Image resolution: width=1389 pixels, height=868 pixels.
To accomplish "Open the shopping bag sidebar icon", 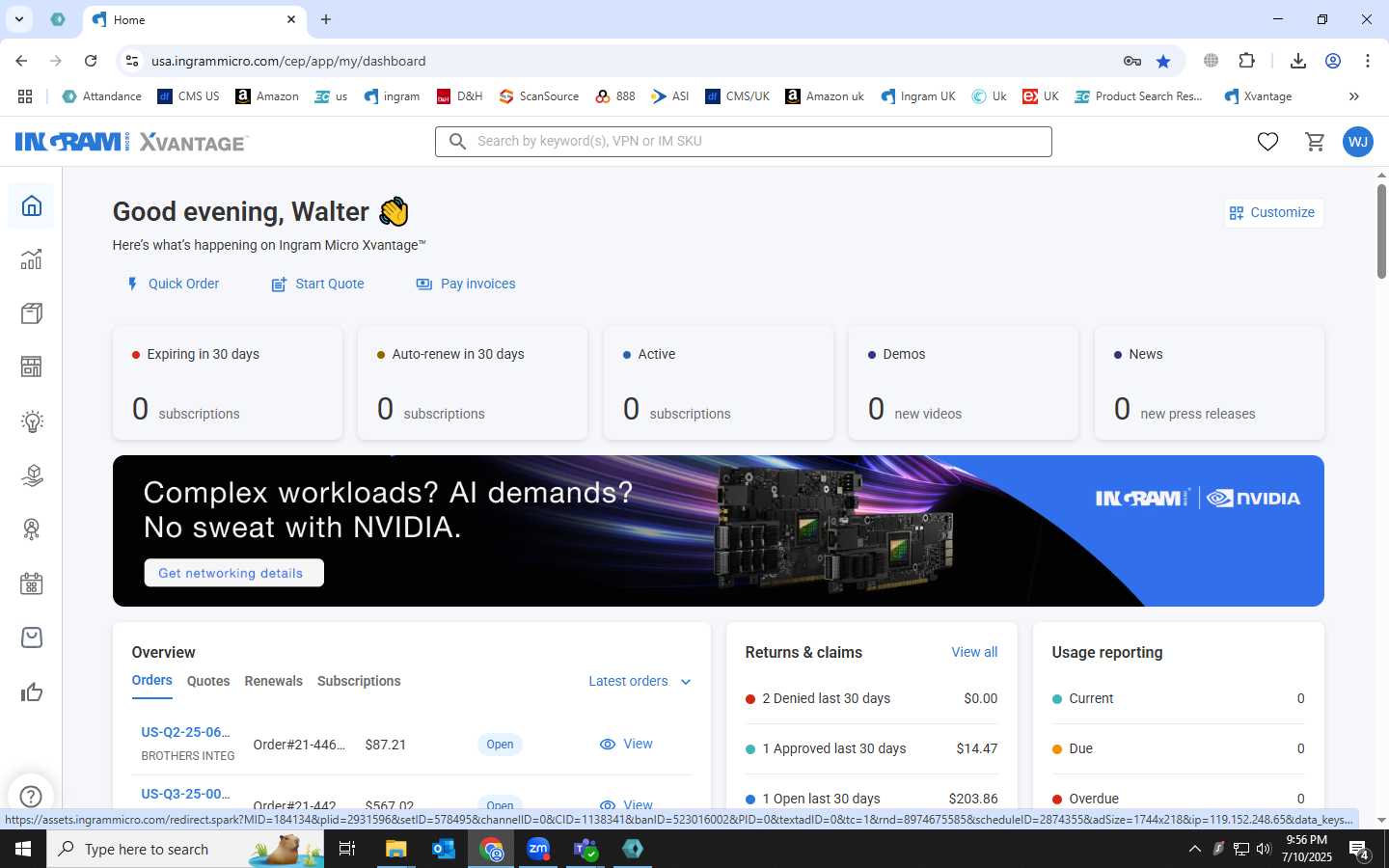I will click(x=32, y=637).
